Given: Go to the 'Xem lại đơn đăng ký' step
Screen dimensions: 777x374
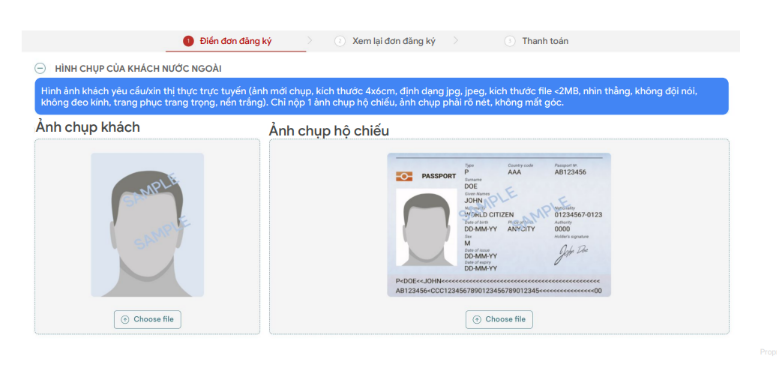Looking at the screenshot, I should tap(394, 41).
